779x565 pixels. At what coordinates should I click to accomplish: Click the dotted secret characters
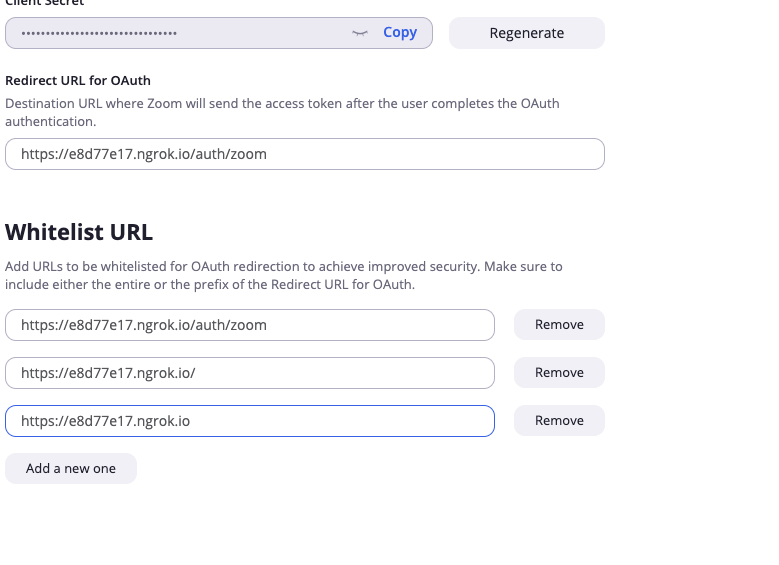point(99,34)
